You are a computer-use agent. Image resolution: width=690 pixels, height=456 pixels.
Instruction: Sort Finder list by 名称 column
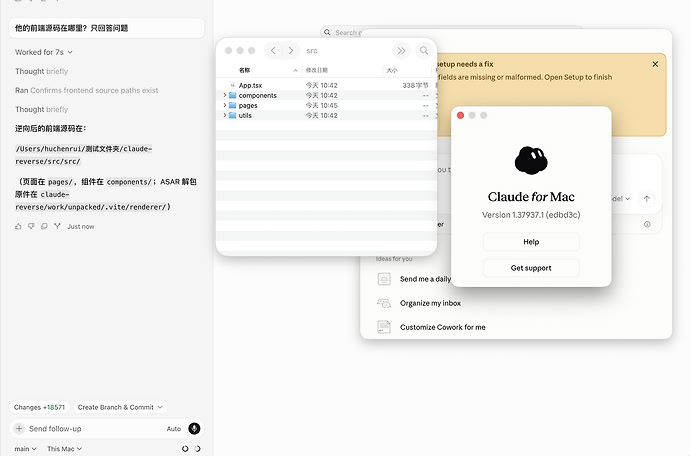(x=245, y=70)
